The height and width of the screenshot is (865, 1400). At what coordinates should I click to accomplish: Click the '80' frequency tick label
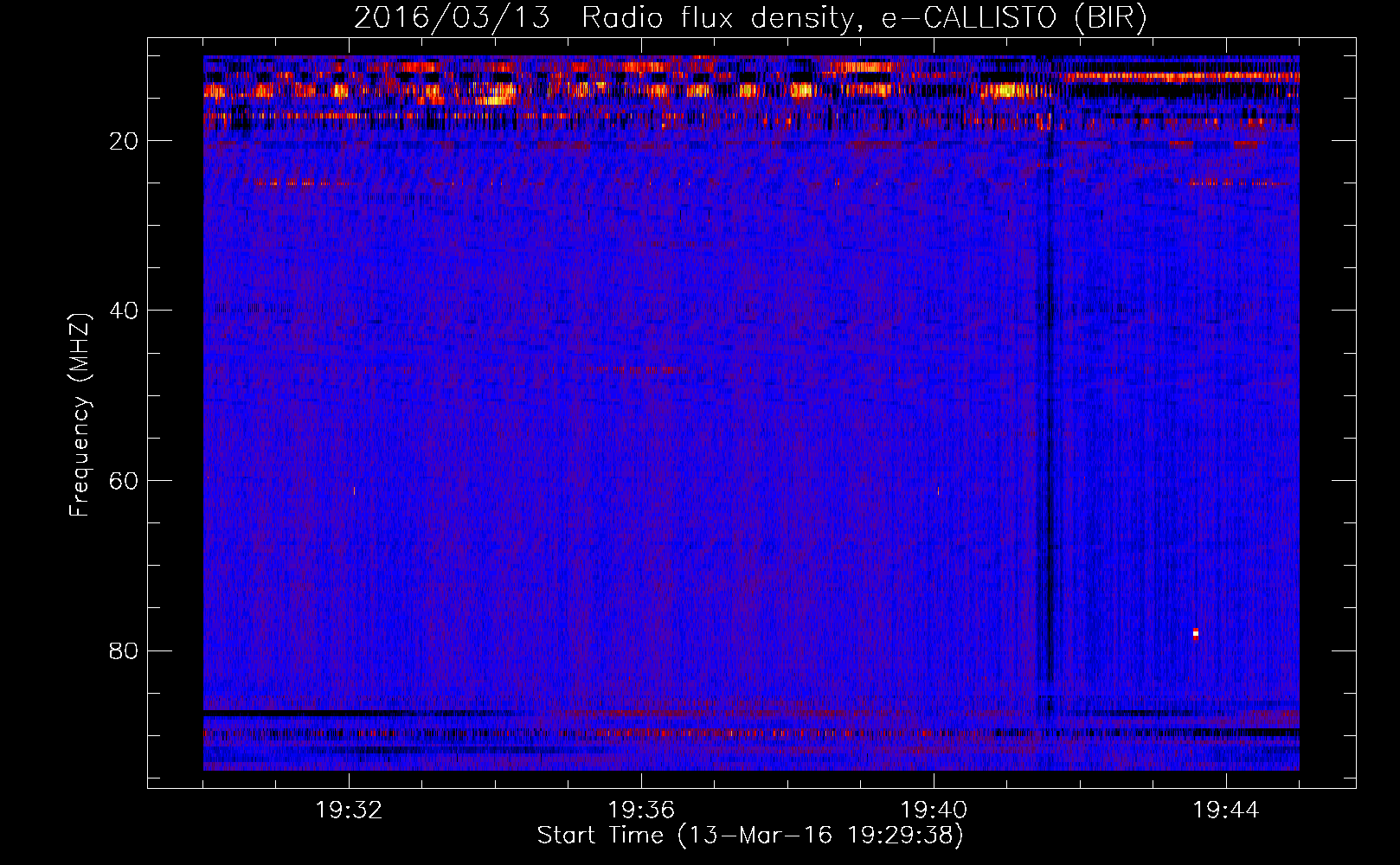[124, 650]
